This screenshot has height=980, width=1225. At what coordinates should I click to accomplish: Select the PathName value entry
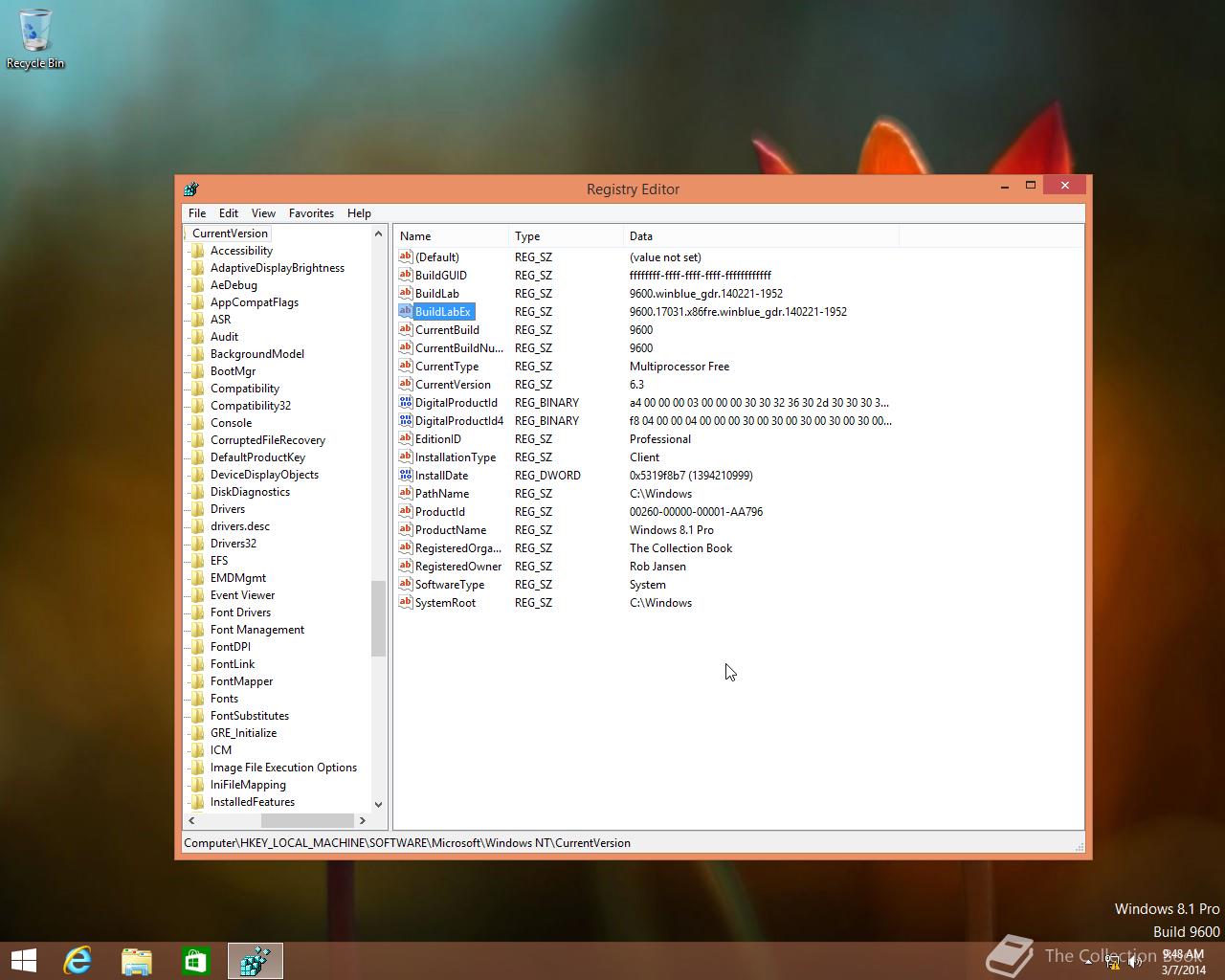click(442, 493)
